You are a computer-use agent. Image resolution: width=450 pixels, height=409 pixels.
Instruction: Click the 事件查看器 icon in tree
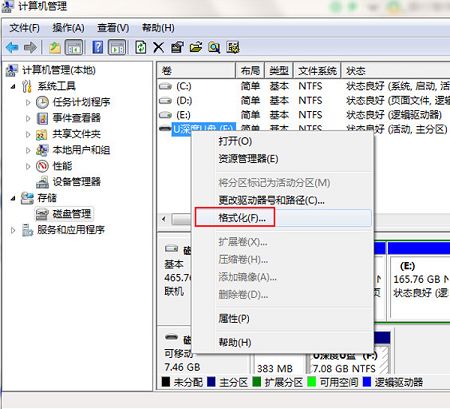click(x=42, y=118)
